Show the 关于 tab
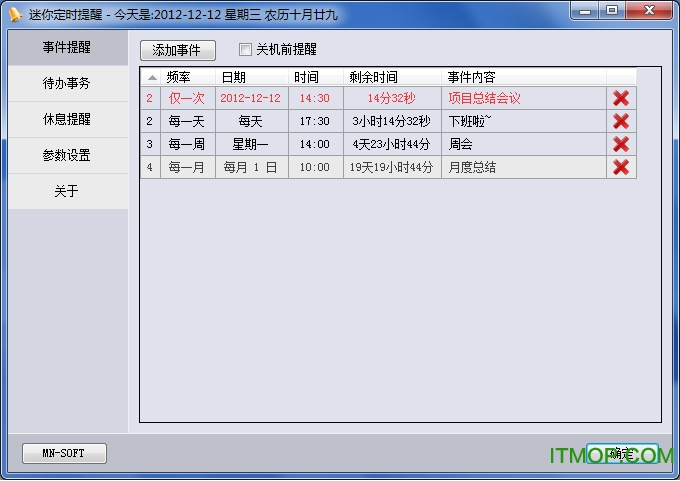Image resolution: width=680 pixels, height=481 pixels. click(x=68, y=191)
